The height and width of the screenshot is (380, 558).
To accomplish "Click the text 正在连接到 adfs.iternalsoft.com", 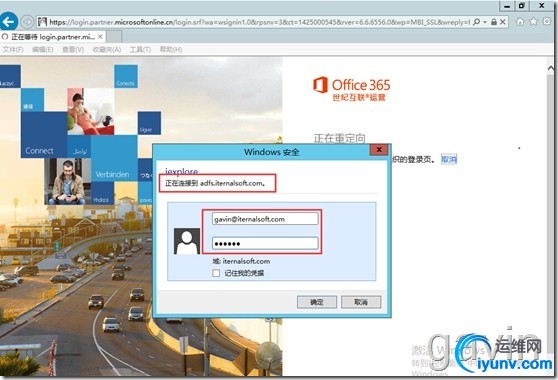I will [x=215, y=183].
